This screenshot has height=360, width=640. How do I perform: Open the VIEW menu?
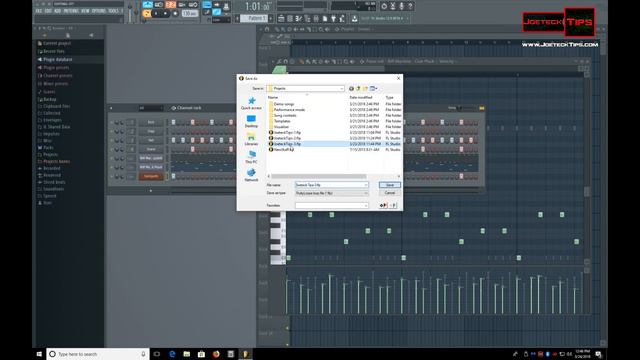[85, 11]
